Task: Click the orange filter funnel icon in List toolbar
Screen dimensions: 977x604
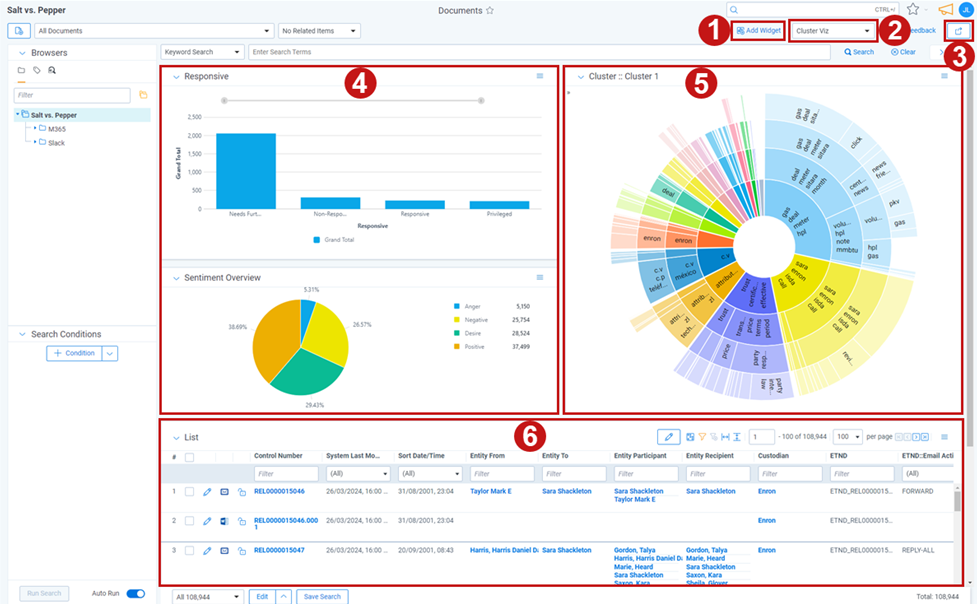Action: pos(702,437)
